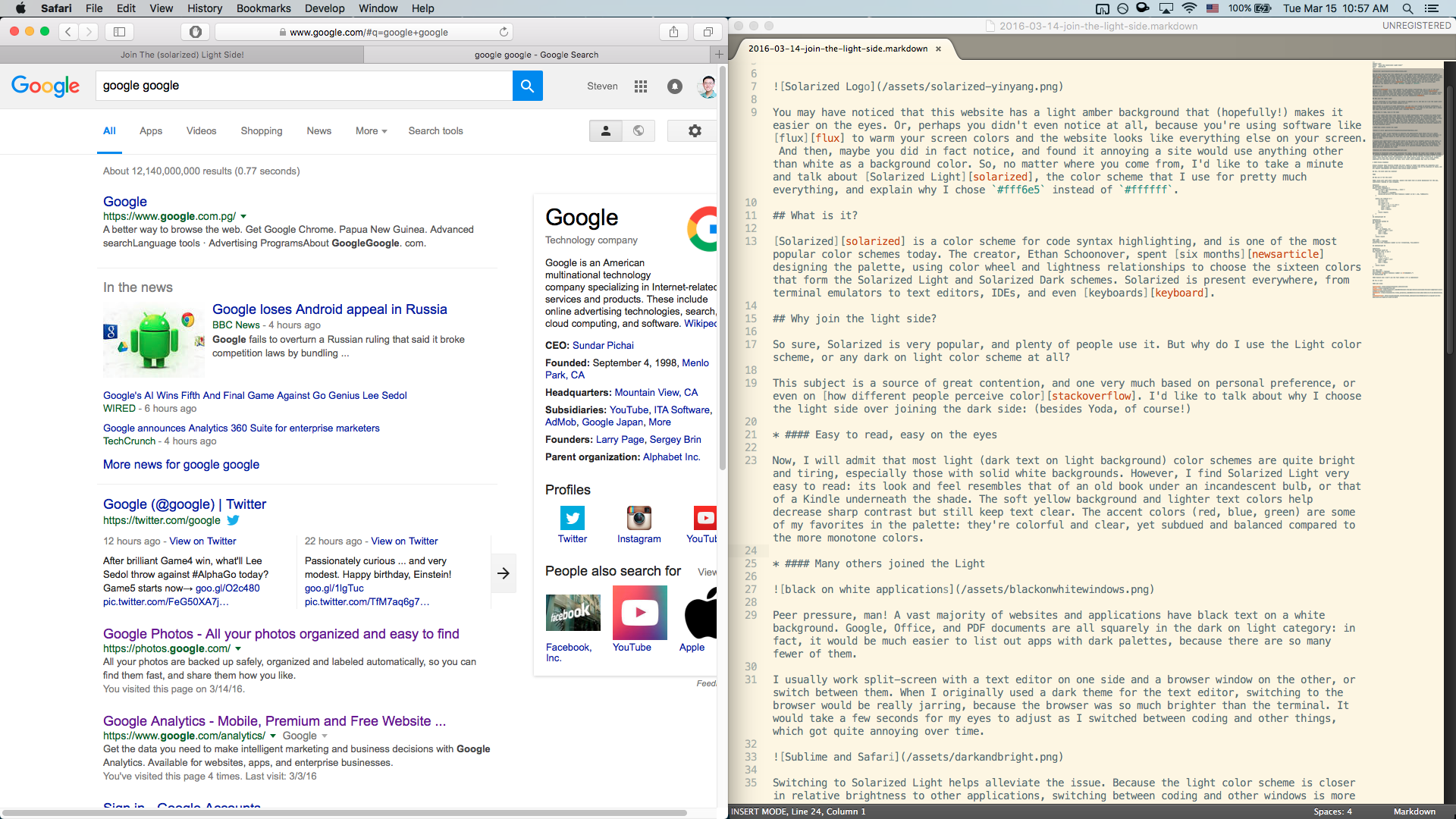
Task: Select the Shopping search tab
Action: (262, 131)
